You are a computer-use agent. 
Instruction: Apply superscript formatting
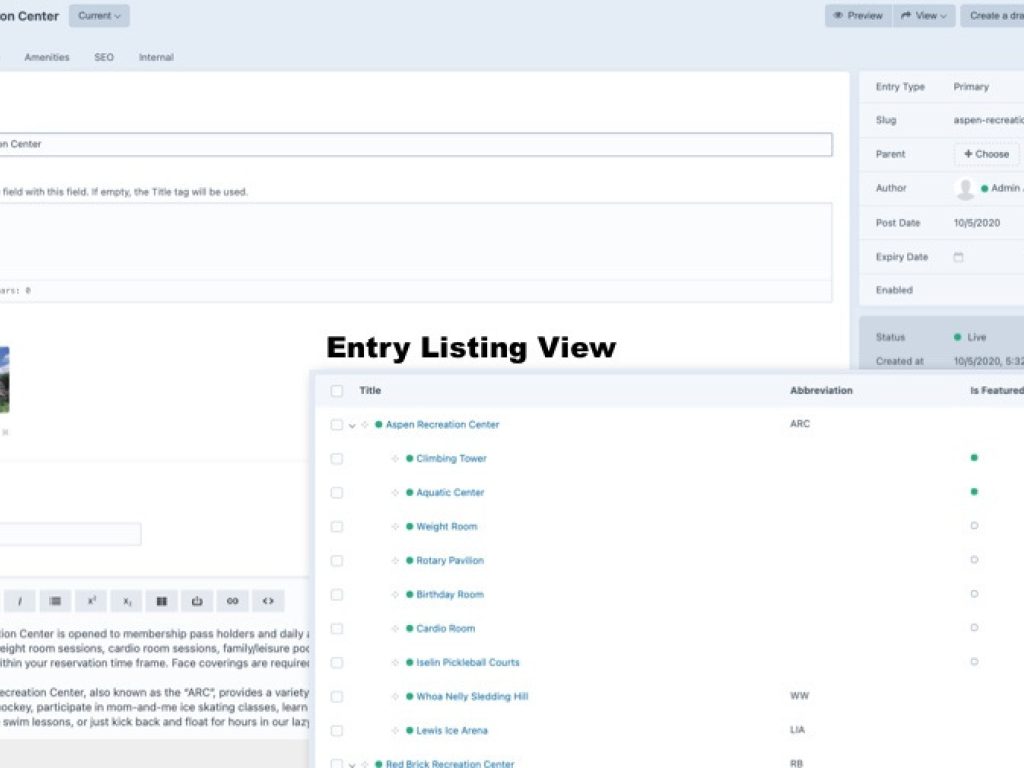point(91,601)
